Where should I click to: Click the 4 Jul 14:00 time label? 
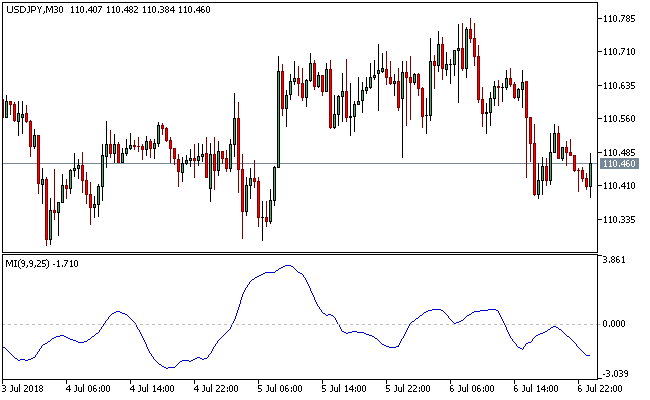click(x=152, y=389)
